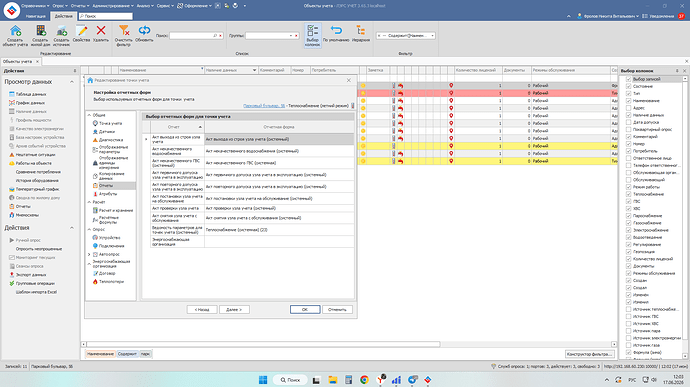Expand Автоопрос node in dialog tree

(89, 254)
